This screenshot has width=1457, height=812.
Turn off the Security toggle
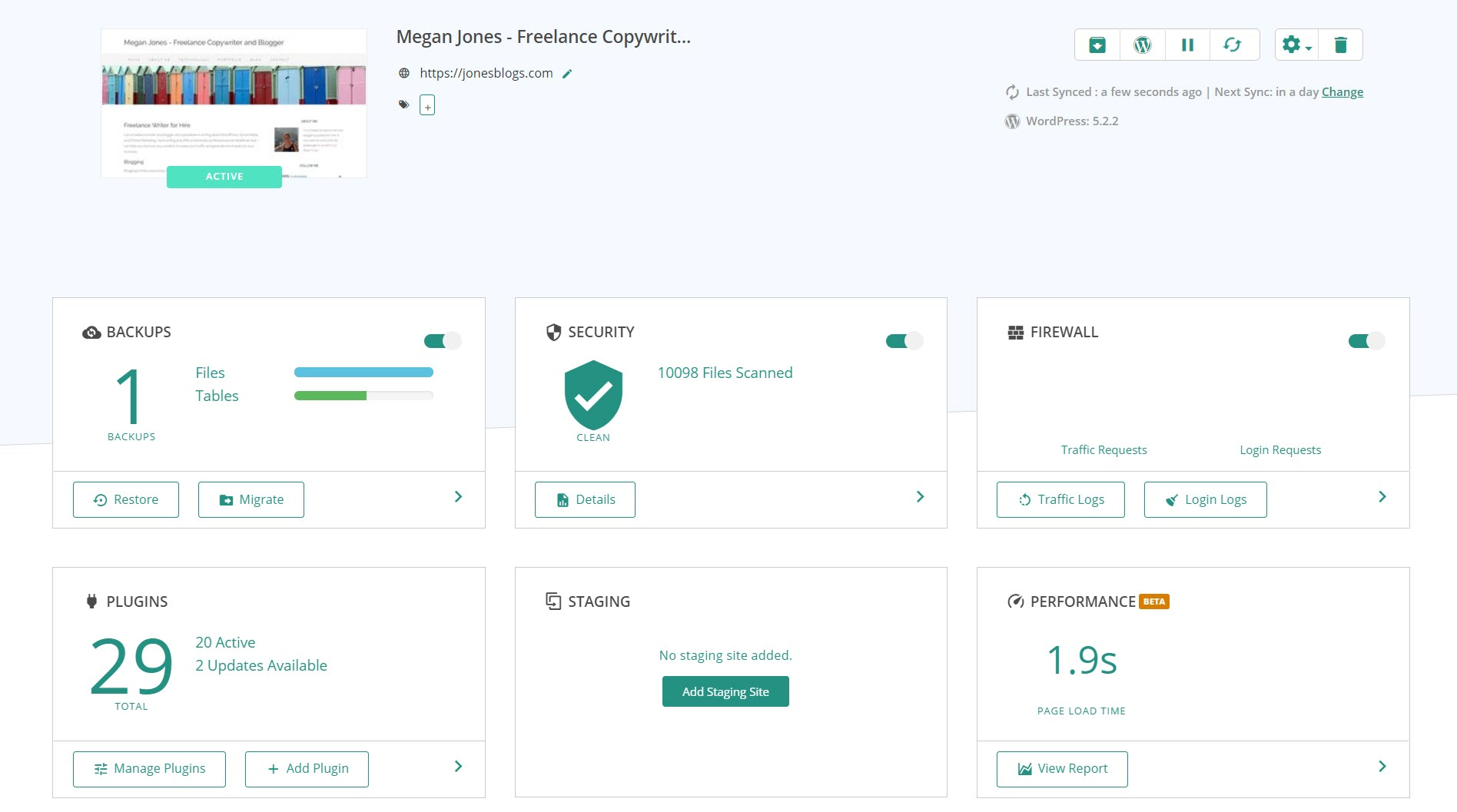904,340
